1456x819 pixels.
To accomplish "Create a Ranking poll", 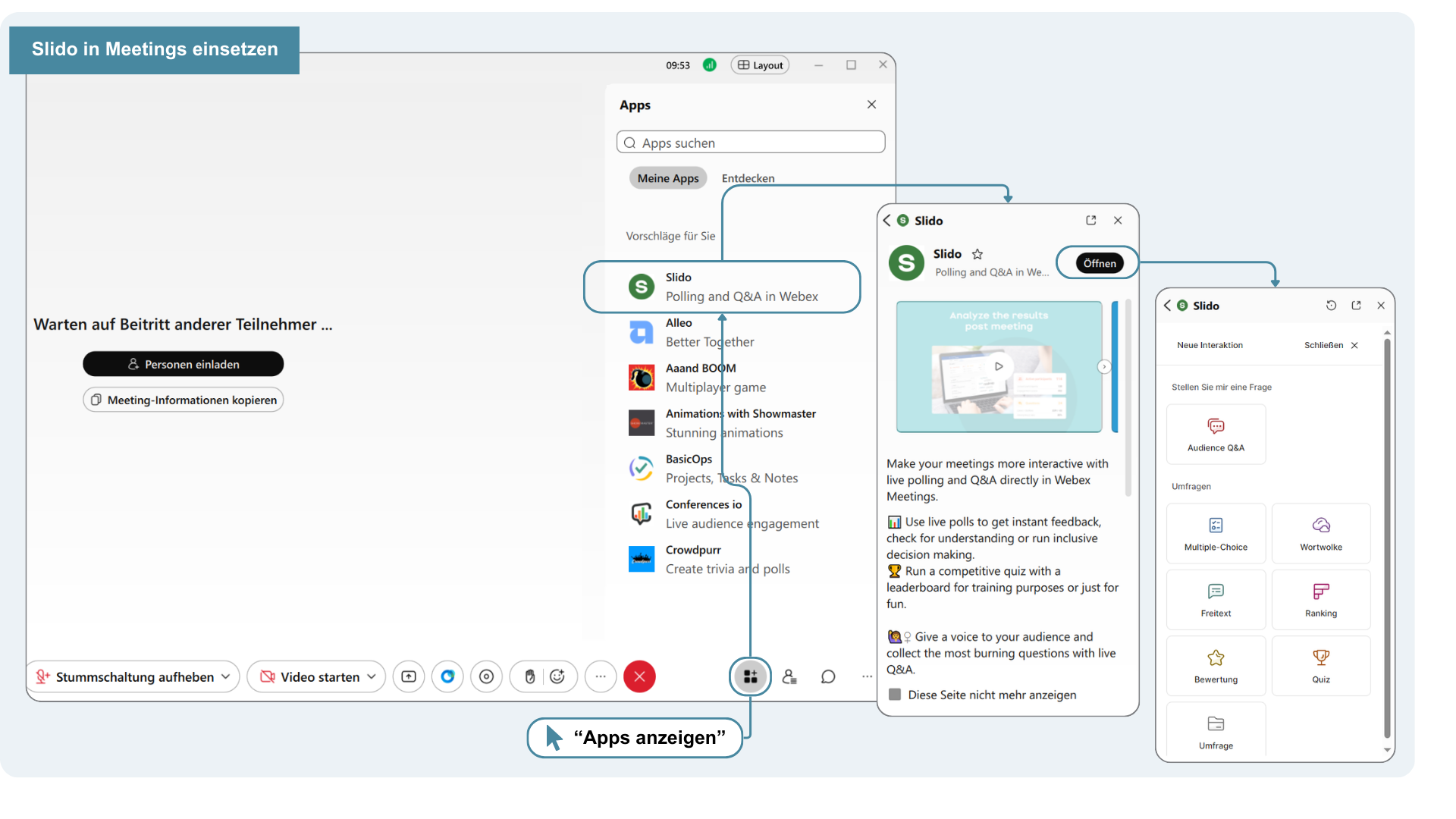I will [x=1321, y=599].
